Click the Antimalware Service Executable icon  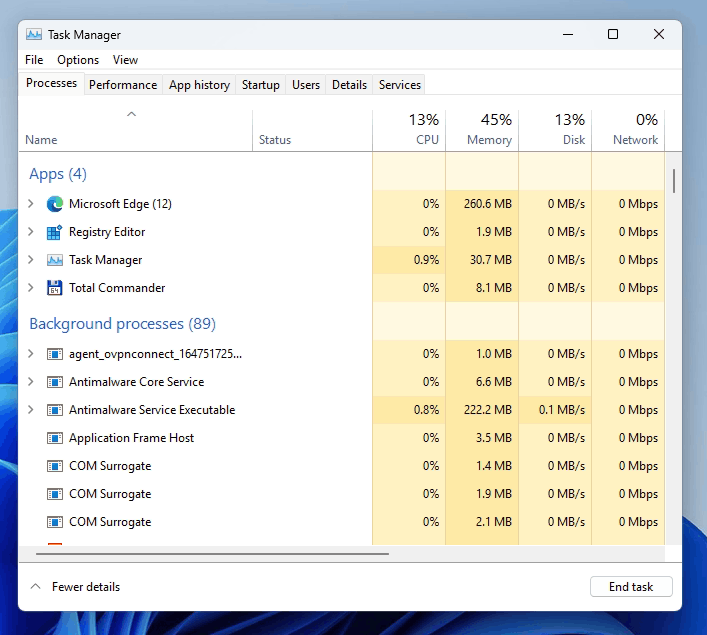tap(55, 410)
